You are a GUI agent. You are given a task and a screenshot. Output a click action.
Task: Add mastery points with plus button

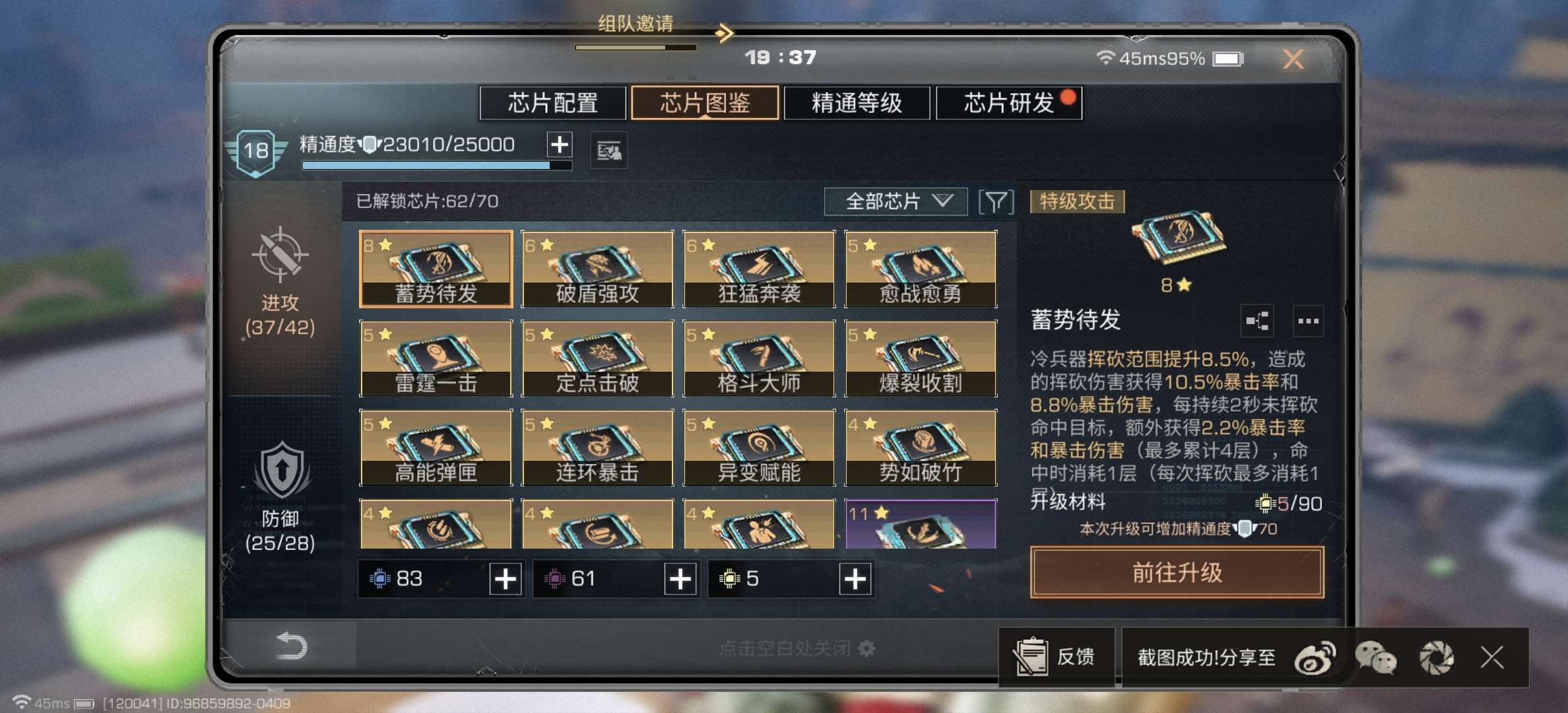(x=560, y=144)
